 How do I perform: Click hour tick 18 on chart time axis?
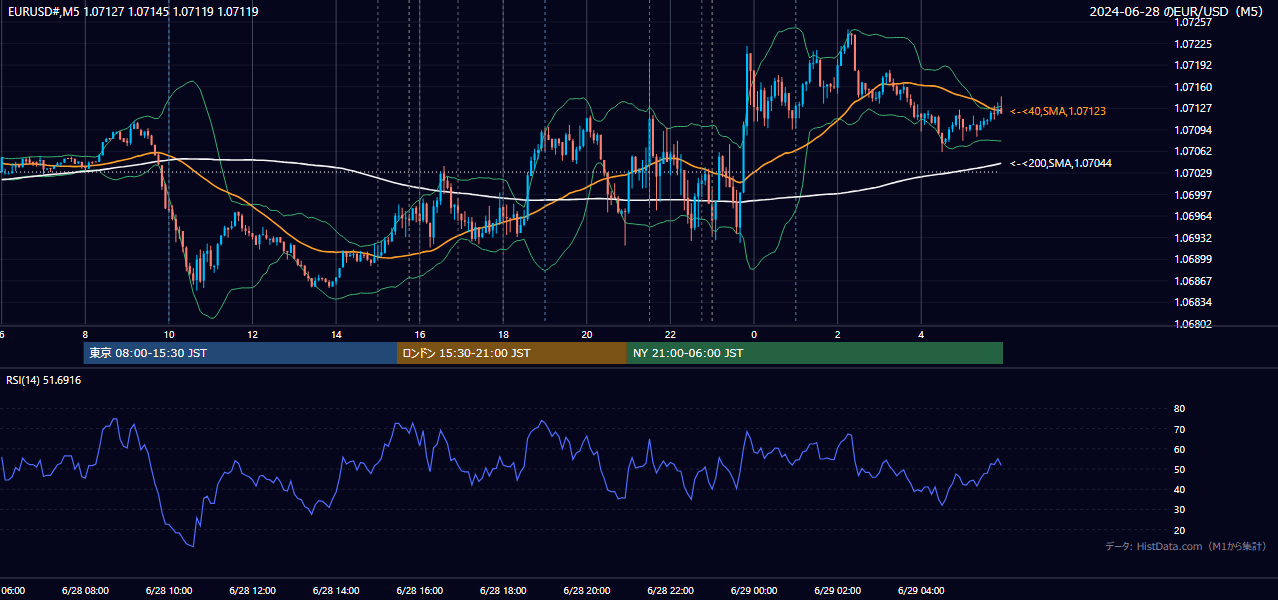[x=503, y=334]
